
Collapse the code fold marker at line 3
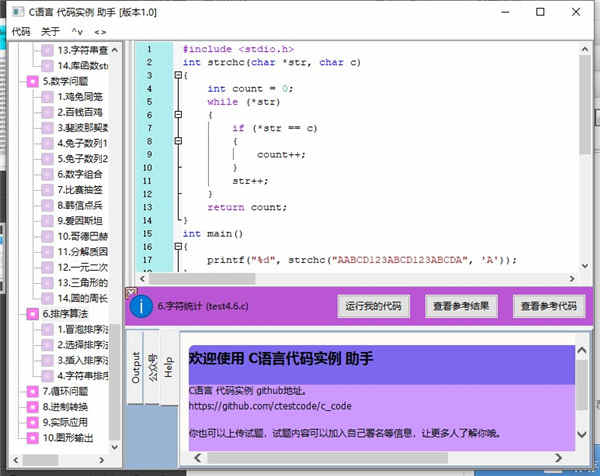[x=178, y=75]
